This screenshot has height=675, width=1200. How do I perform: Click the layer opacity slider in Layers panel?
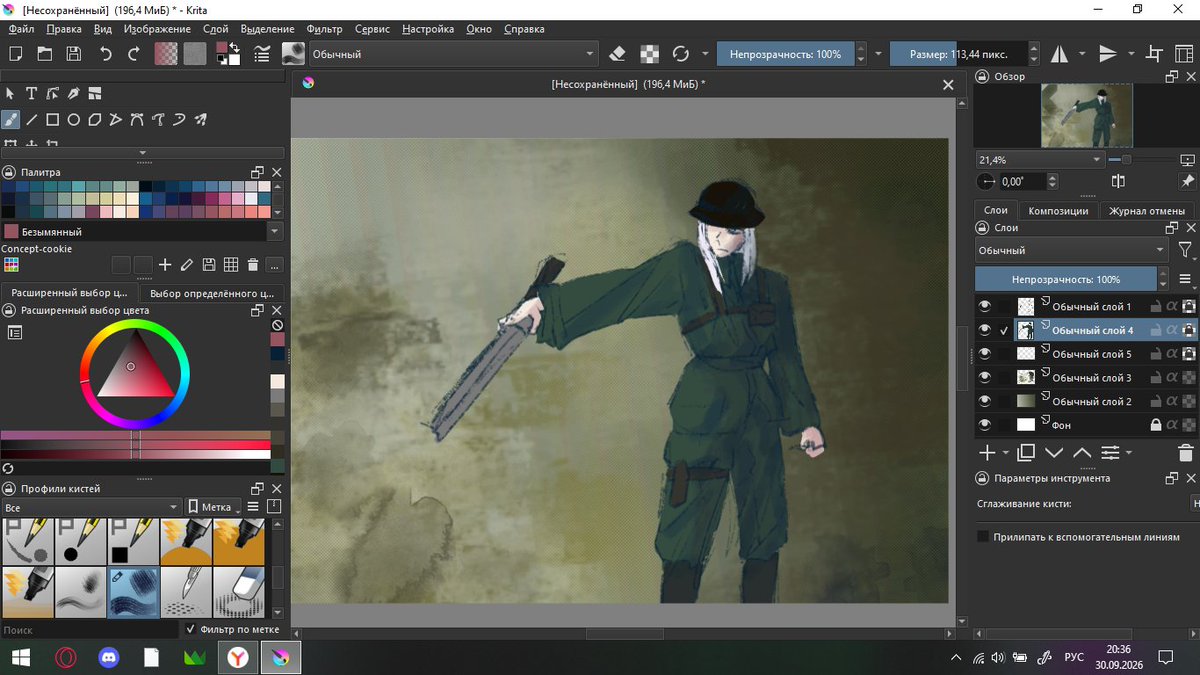1066,279
